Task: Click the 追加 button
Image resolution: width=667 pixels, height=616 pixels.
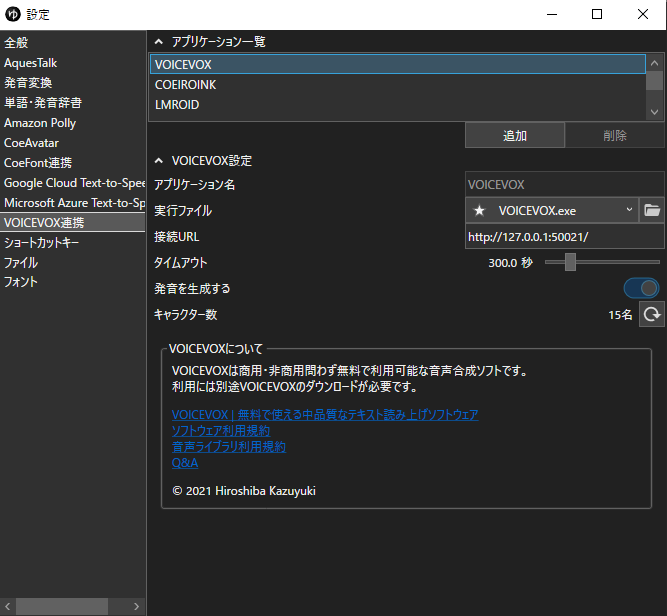Action: tap(515, 136)
